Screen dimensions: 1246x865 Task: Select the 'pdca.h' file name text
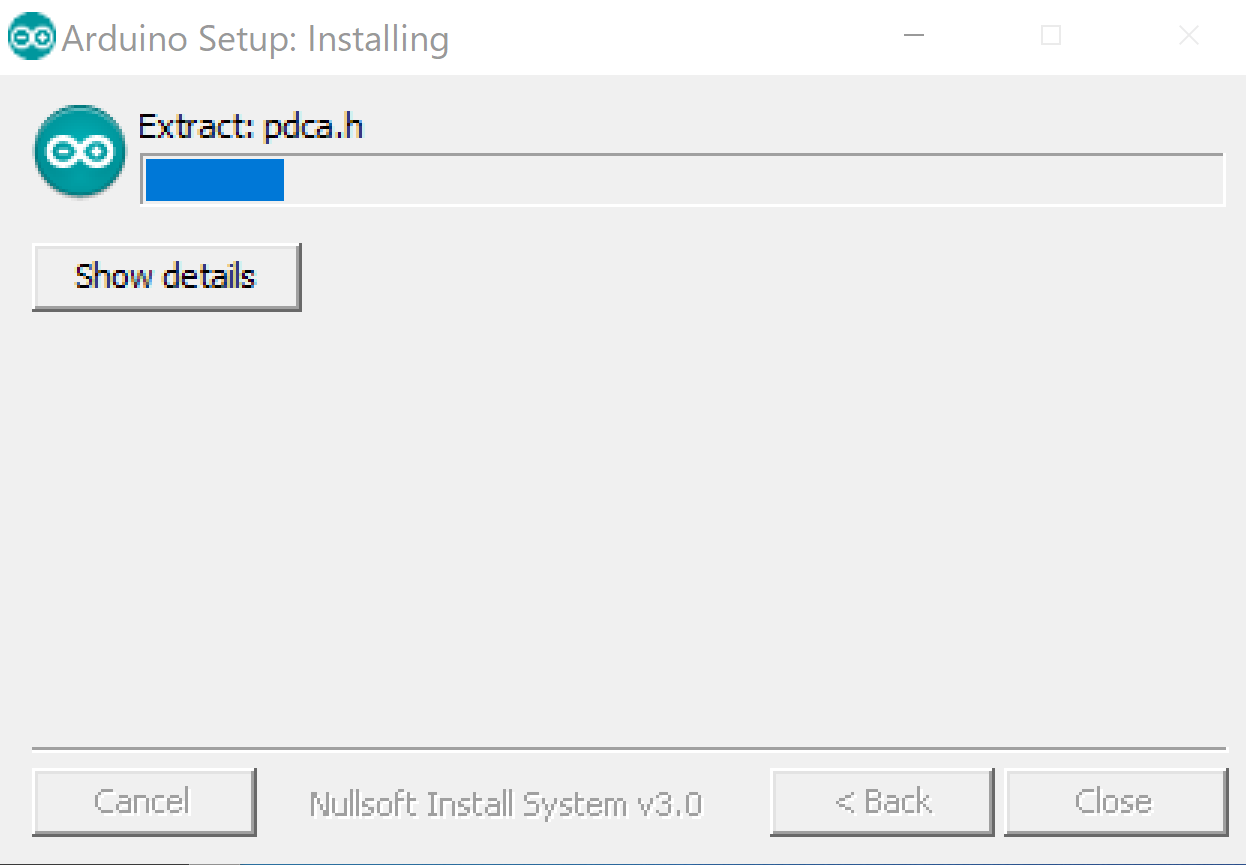point(313,129)
